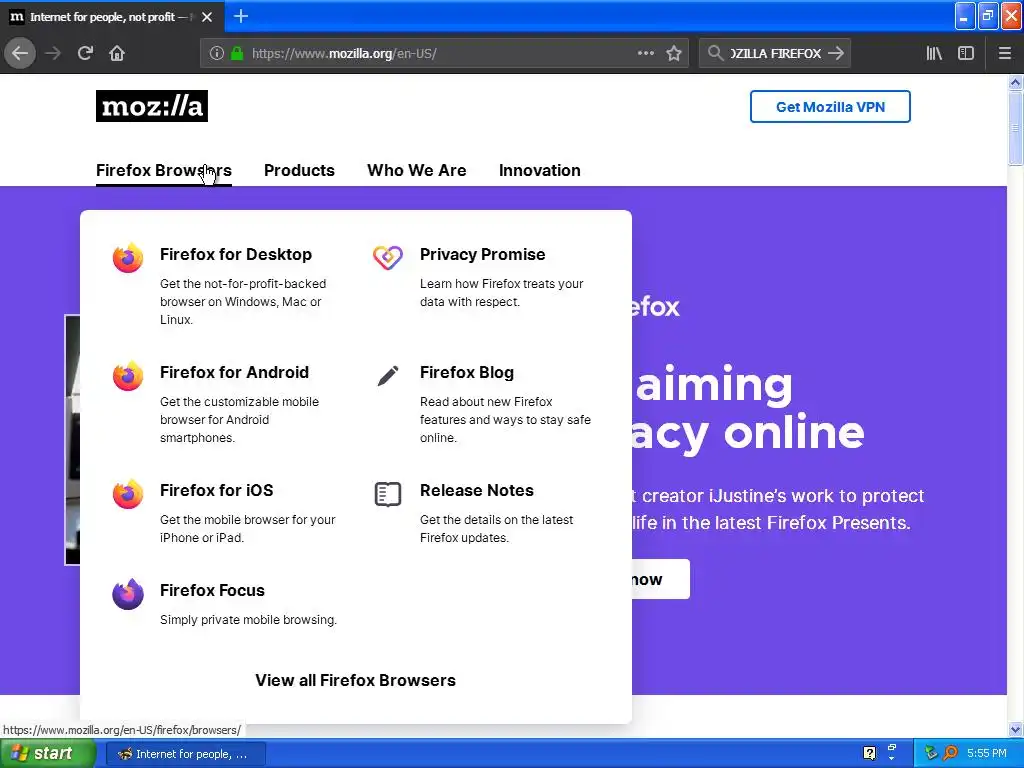Open the Library icon in toolbar

tap(934, 53)
